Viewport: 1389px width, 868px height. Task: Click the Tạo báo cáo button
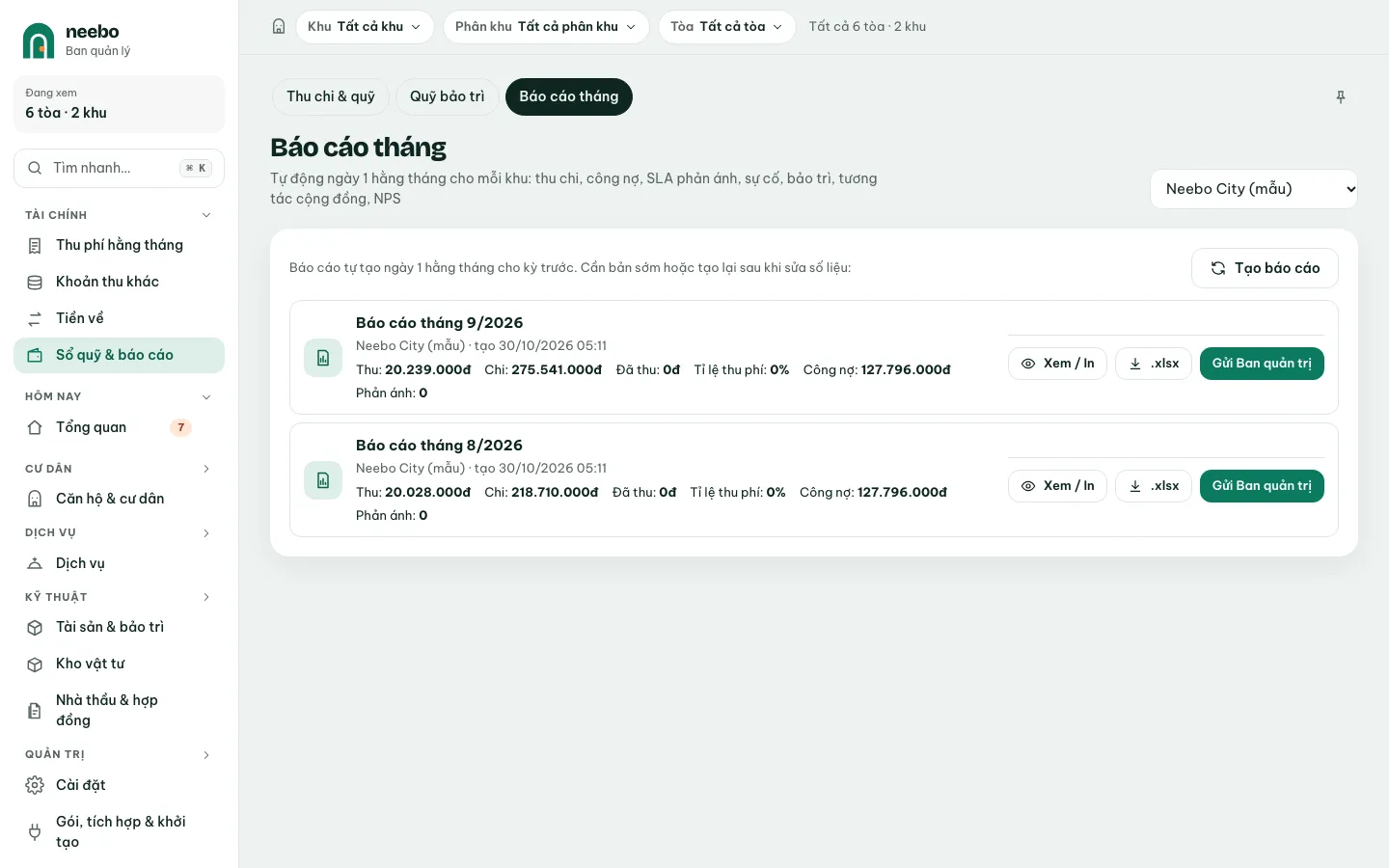tap(1265, 268)
